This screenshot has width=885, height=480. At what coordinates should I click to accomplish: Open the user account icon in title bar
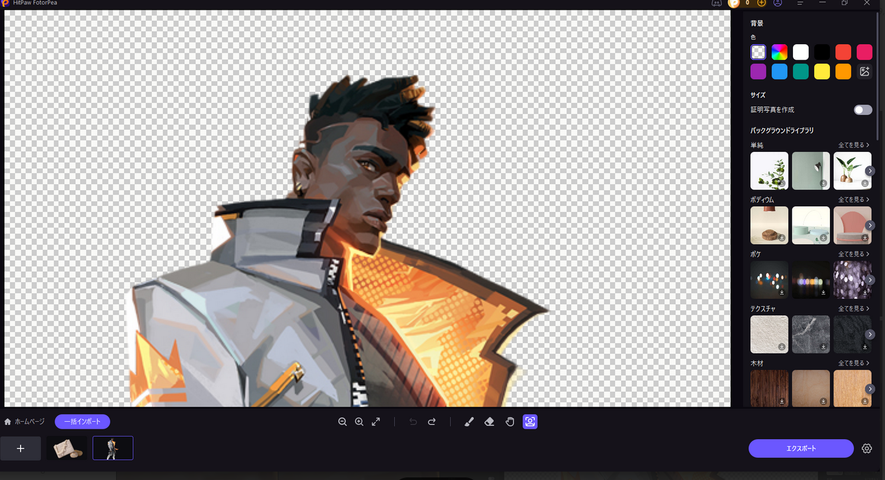pos(778,3)
